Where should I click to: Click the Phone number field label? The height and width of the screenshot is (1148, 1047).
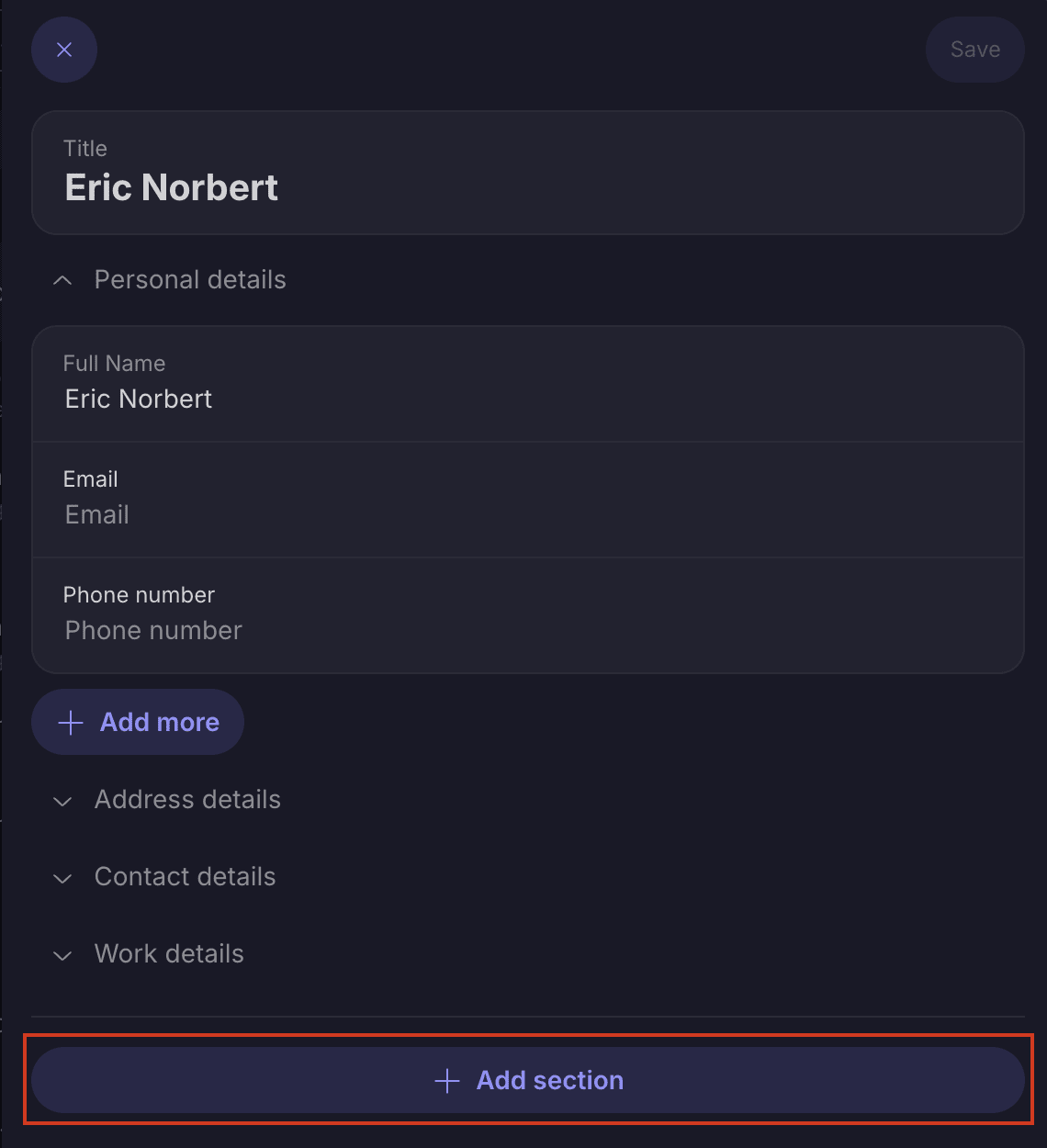[139, 595]
